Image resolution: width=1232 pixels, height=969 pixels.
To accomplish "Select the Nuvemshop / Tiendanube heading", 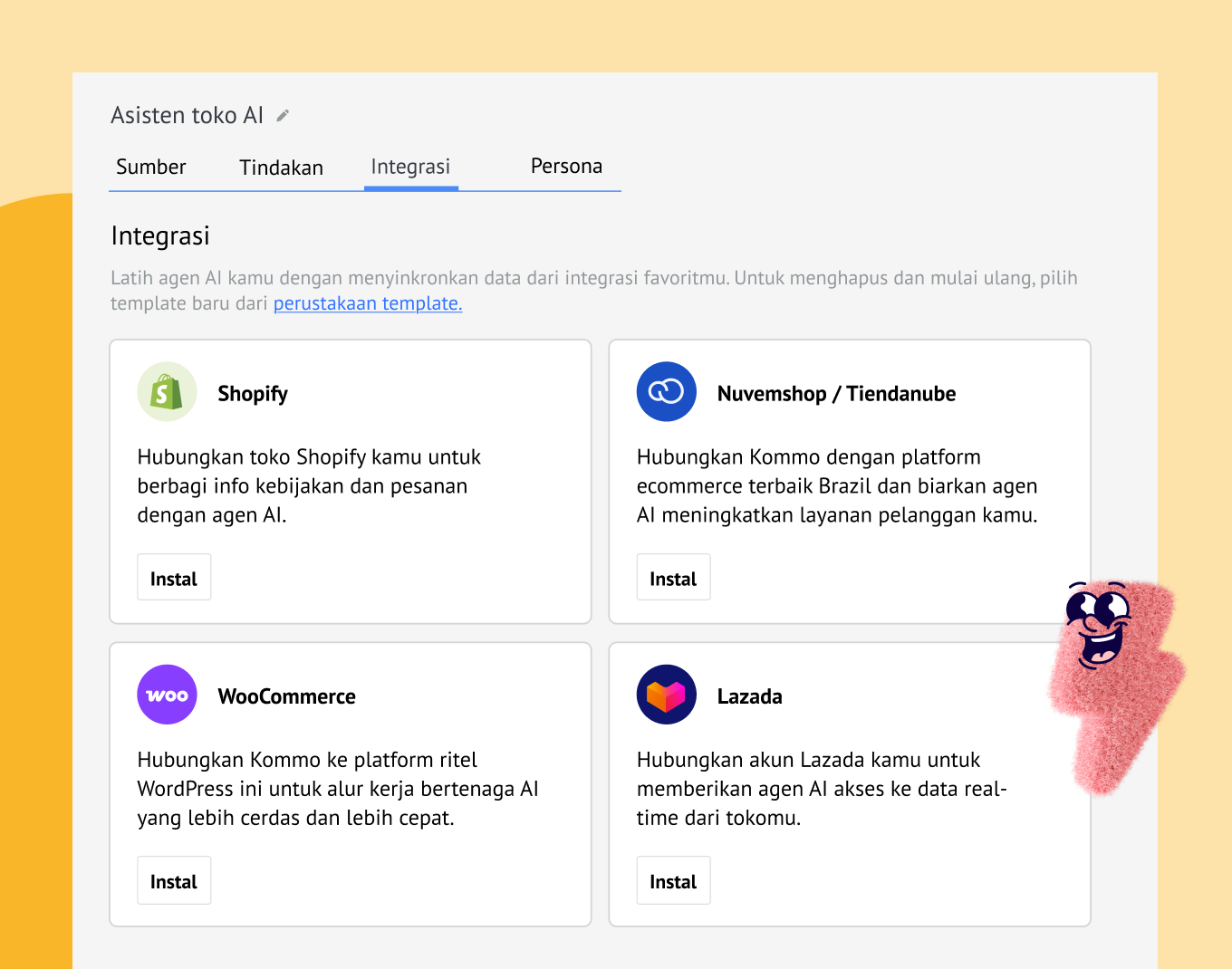I will pyautogui.click(x=836, y=394).
